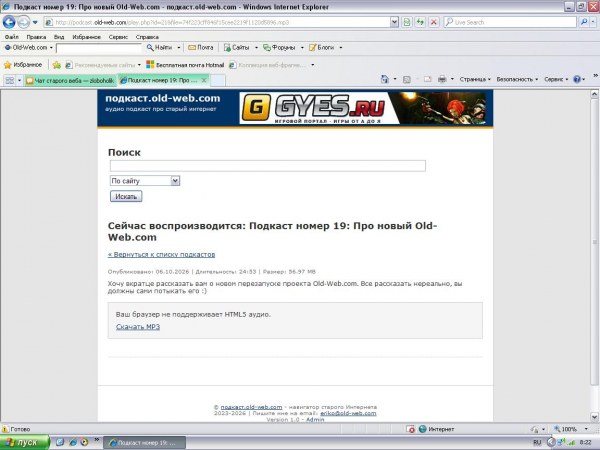
Task: Open the По сайту search scope dropdown
Action: pos(145,181)
